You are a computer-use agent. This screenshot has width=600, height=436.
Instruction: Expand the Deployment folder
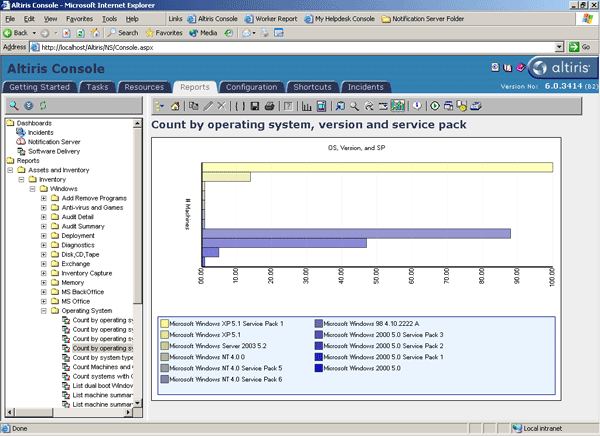pyautogui.click(x=44, y=236)
